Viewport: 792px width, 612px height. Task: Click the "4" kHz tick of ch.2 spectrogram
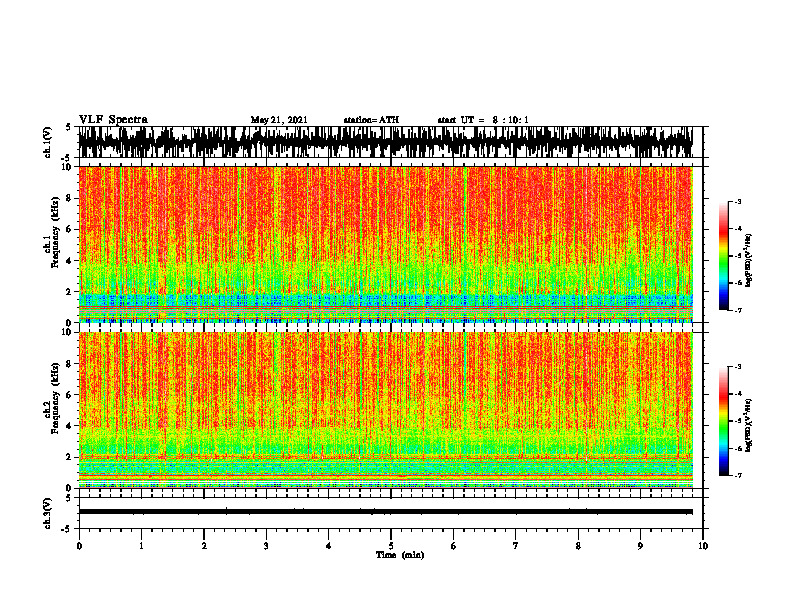click(x=70, y=426)
